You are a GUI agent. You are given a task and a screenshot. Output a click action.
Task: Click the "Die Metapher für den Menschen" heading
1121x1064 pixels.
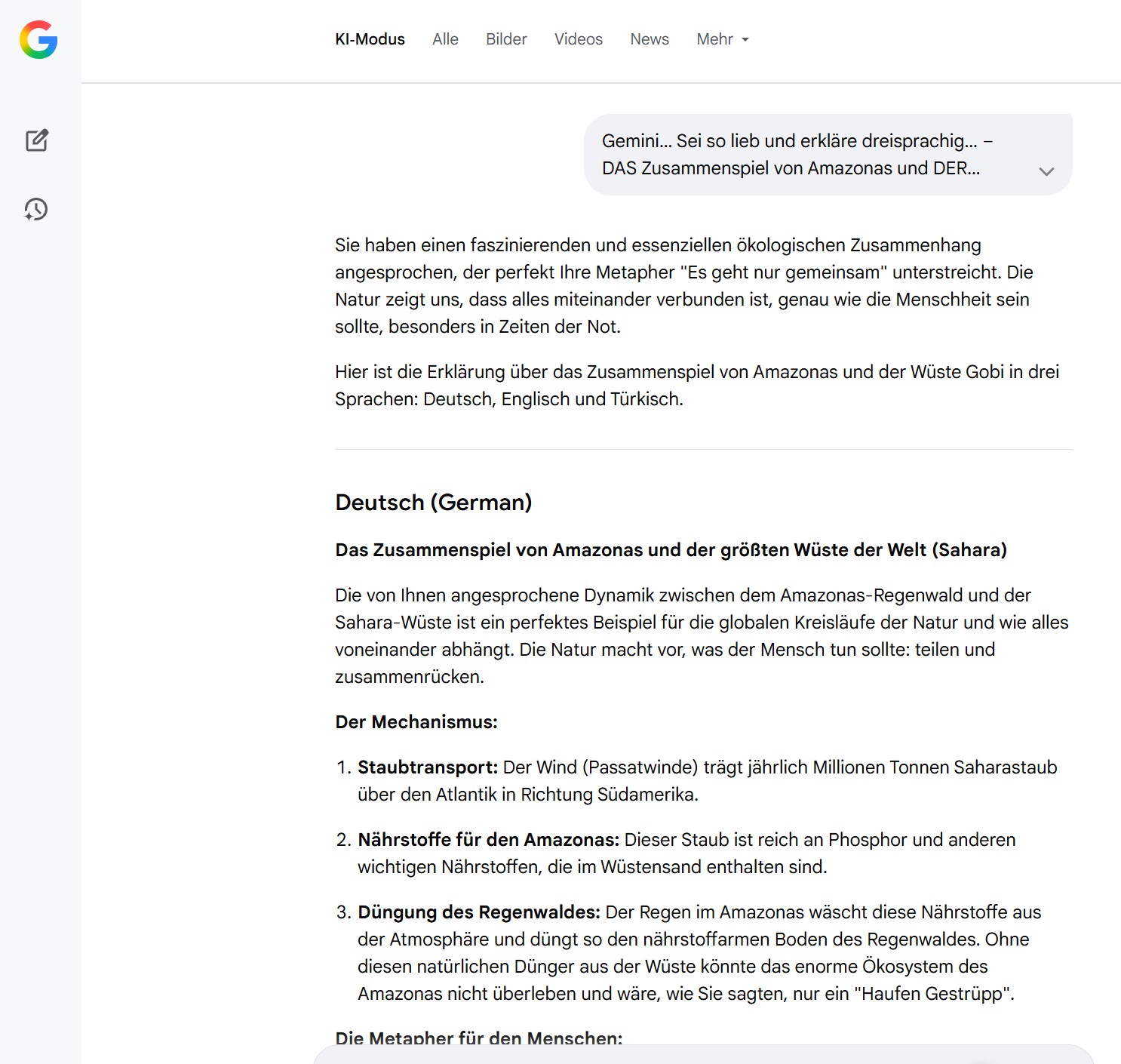coord(478,1038)
